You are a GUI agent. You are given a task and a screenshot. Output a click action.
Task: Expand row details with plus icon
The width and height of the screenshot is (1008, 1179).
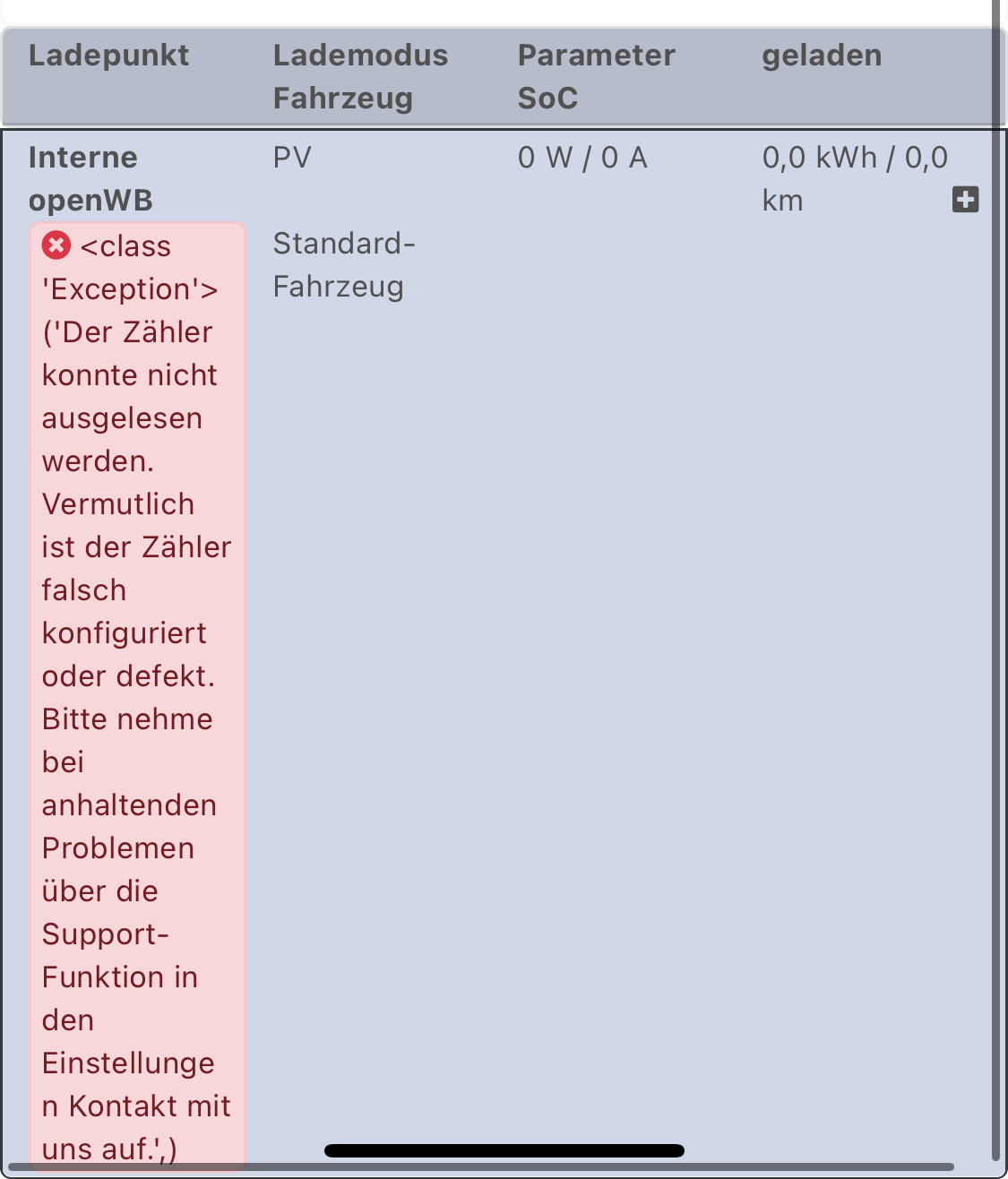click(965, 200)
